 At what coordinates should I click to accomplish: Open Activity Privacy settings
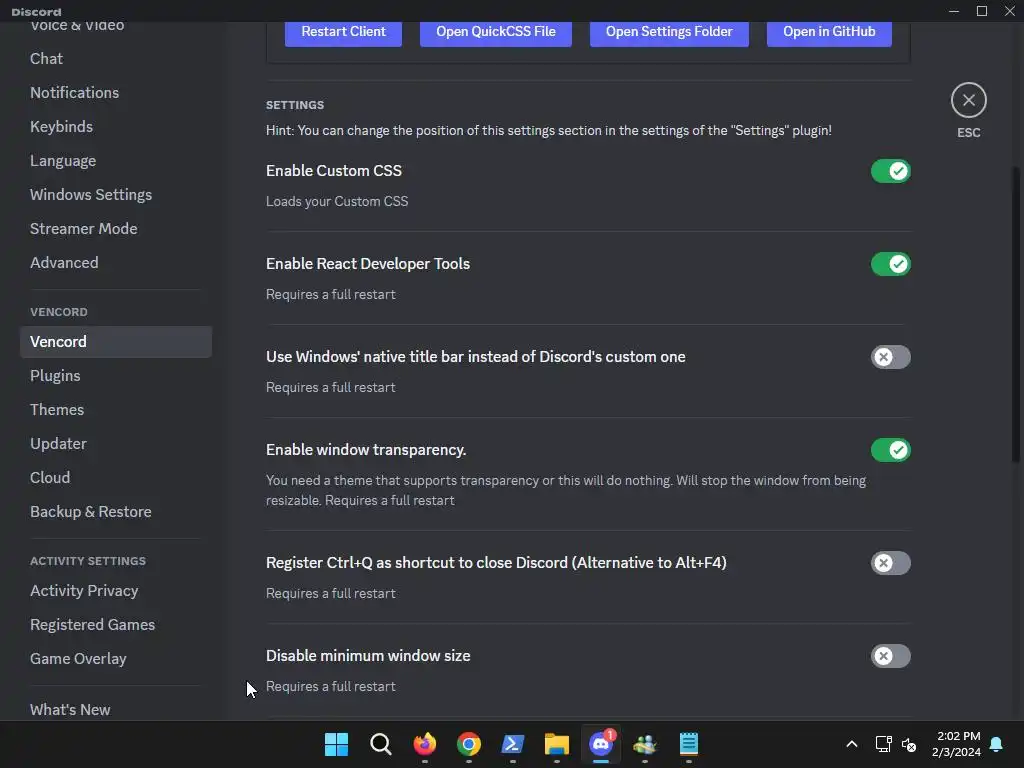click(116, 590)
